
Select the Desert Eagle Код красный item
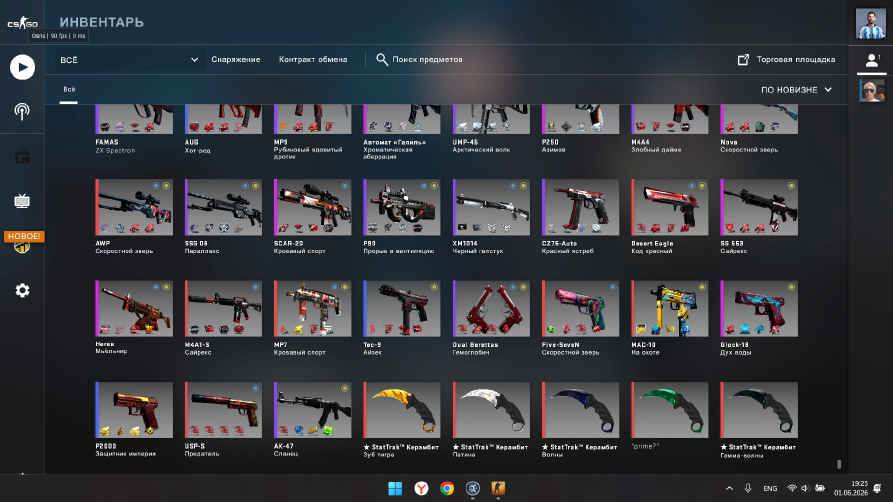pyautogui.click(x=670, y=207)
